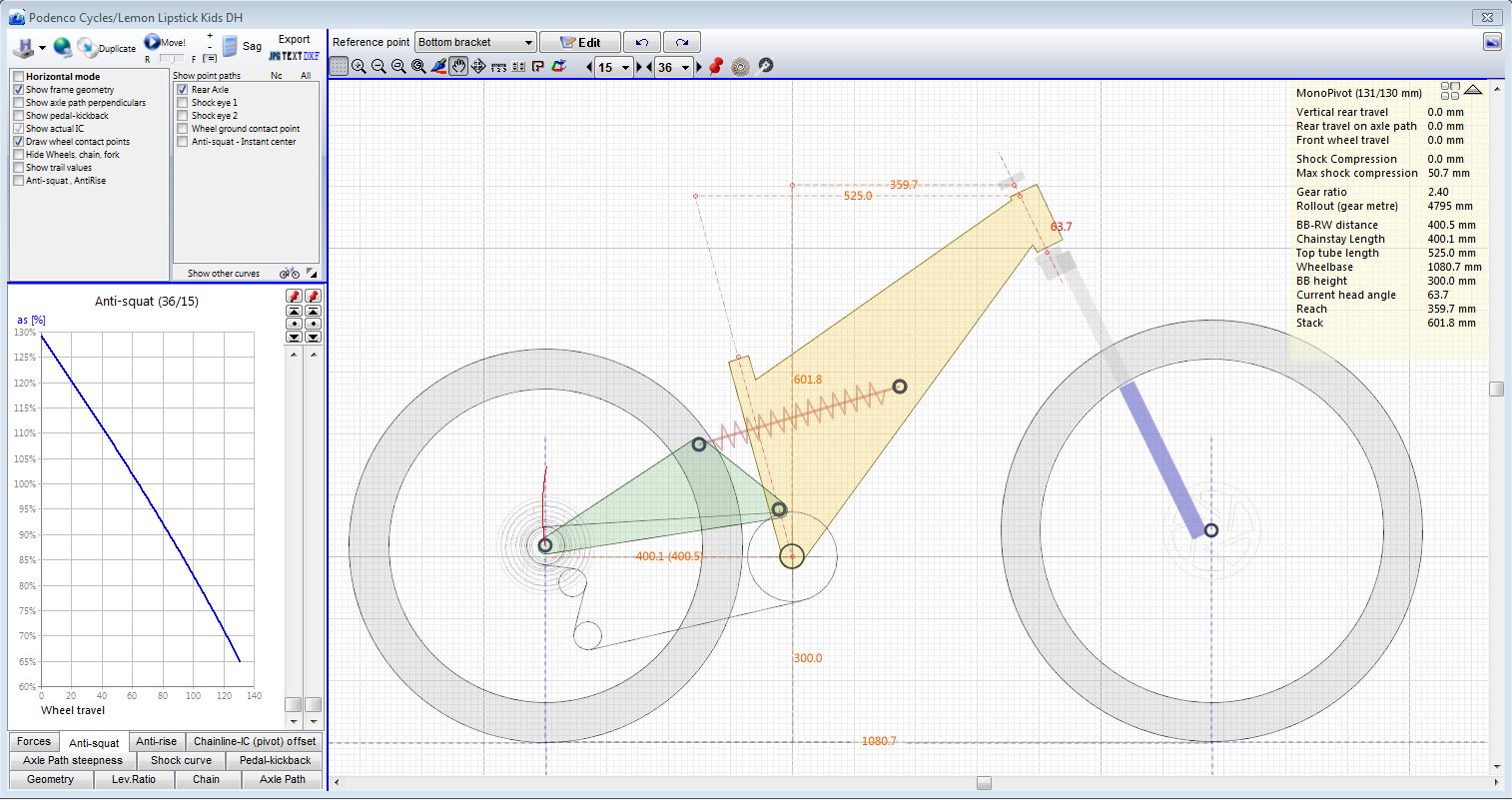Toggle Show frame geometry checkbox
Viewport: 1512px width, 800px height.
click(x=18, y=90)
